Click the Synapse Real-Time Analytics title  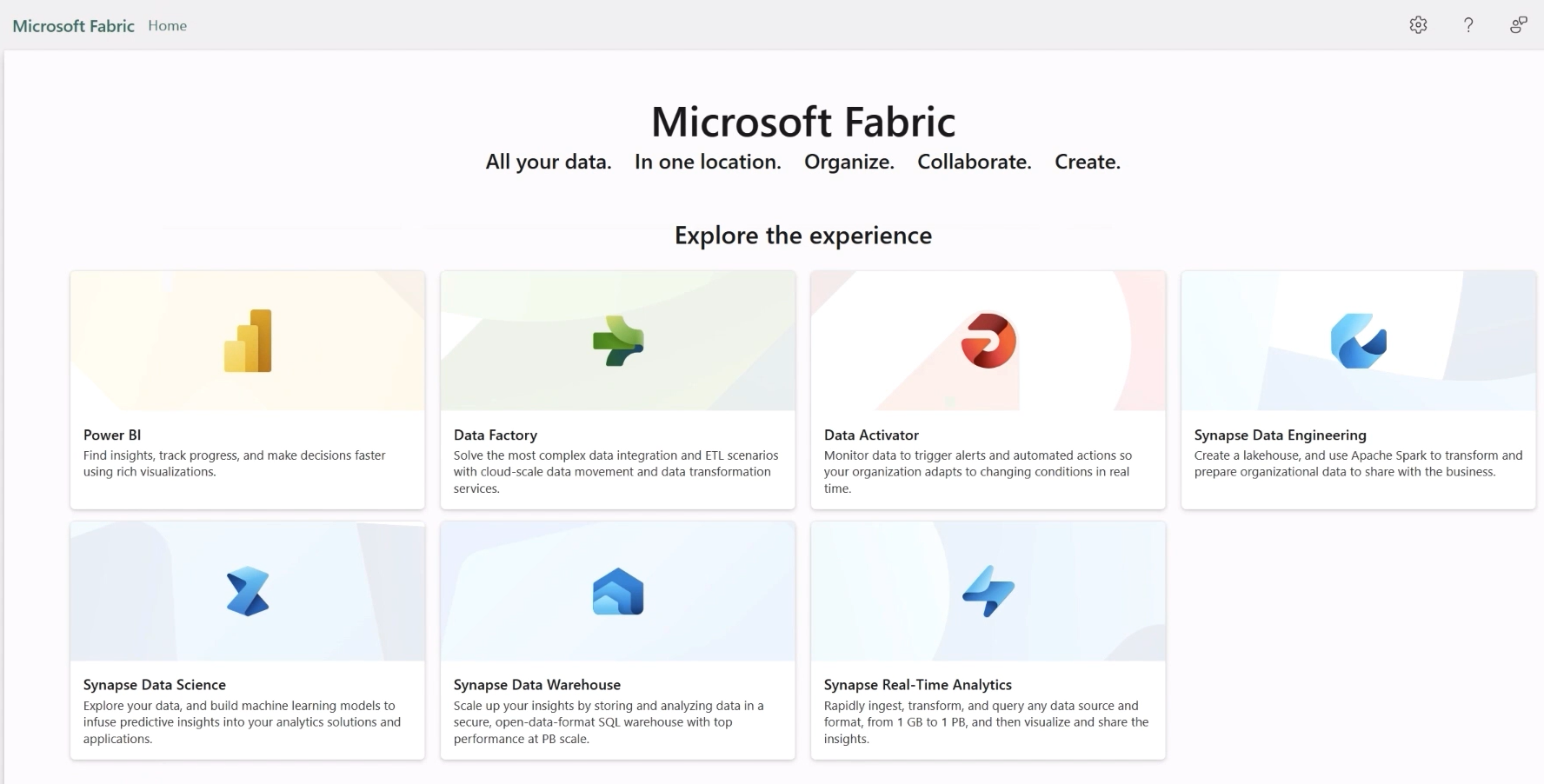click(x=918, y=685)
